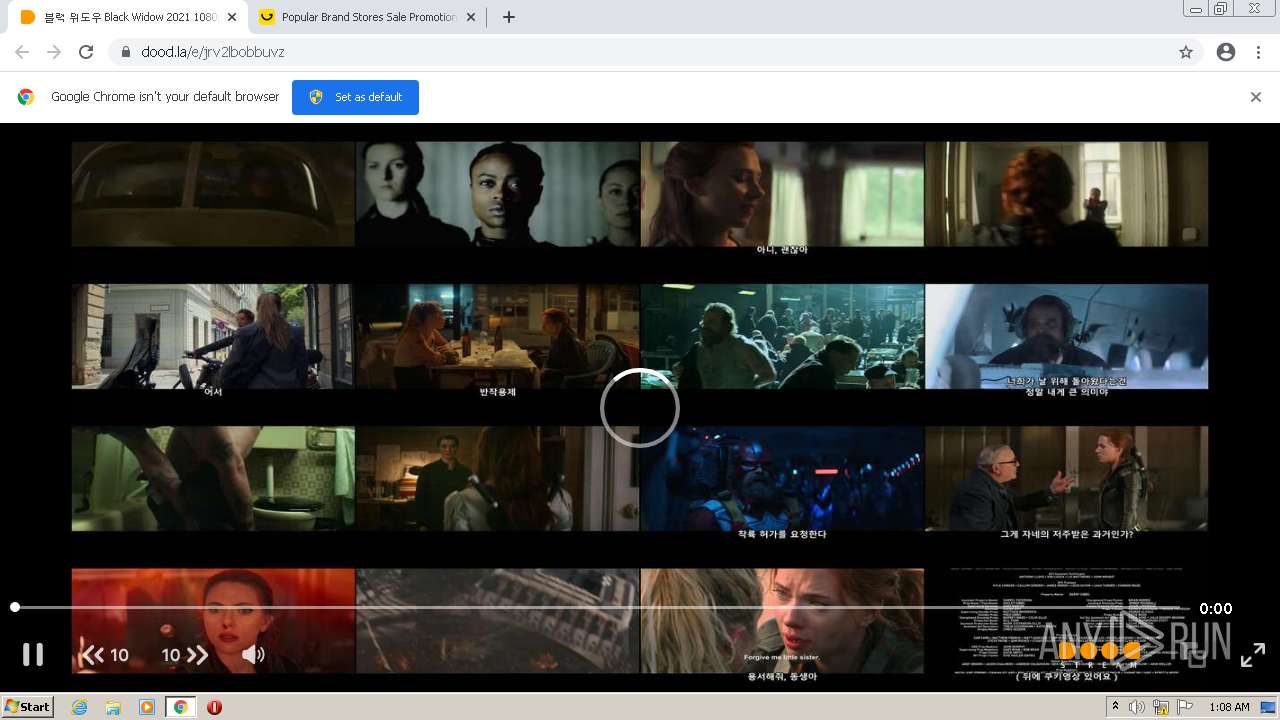View site information lock icon
Image resolution: width=1280 pixels, height=720 pixels.
[126, 52]
